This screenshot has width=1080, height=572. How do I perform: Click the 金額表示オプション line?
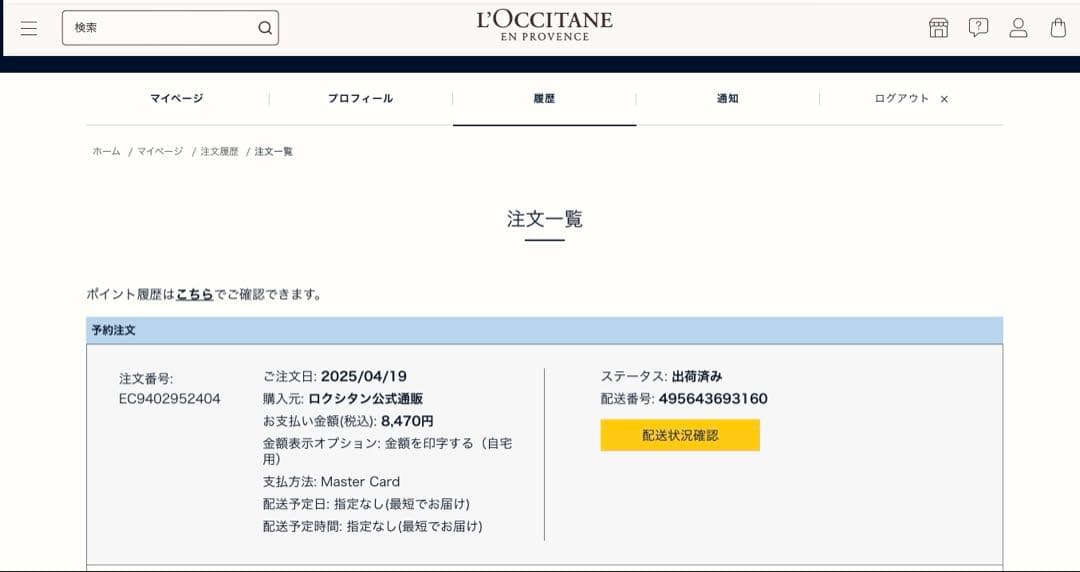pos(387,451)
